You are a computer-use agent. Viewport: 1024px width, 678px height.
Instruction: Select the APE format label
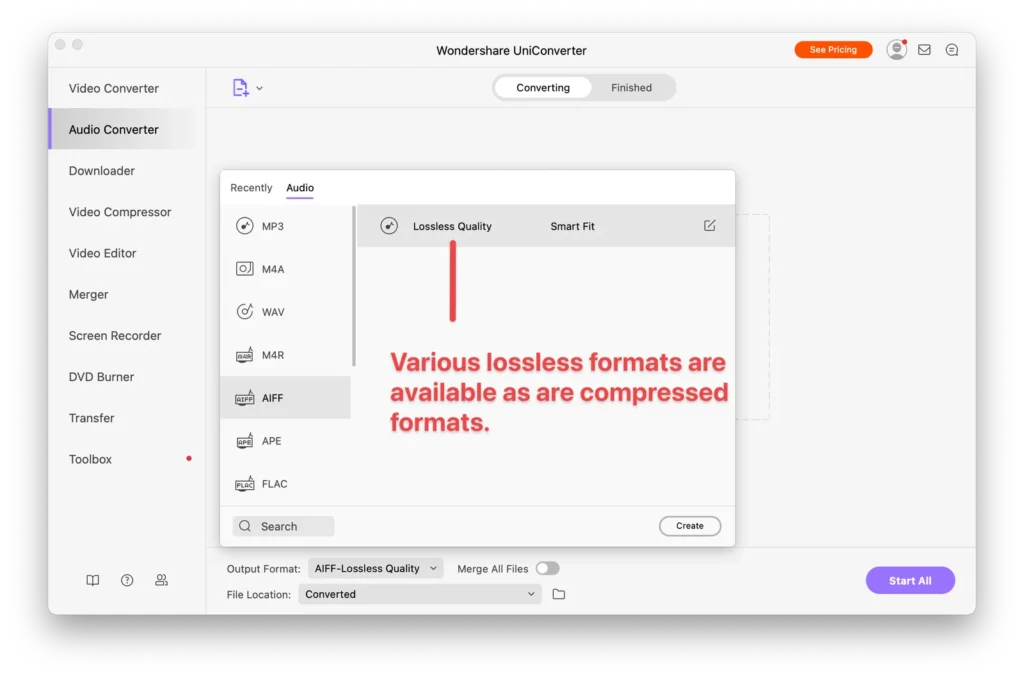pyautogui.click(x=272, y=441)
